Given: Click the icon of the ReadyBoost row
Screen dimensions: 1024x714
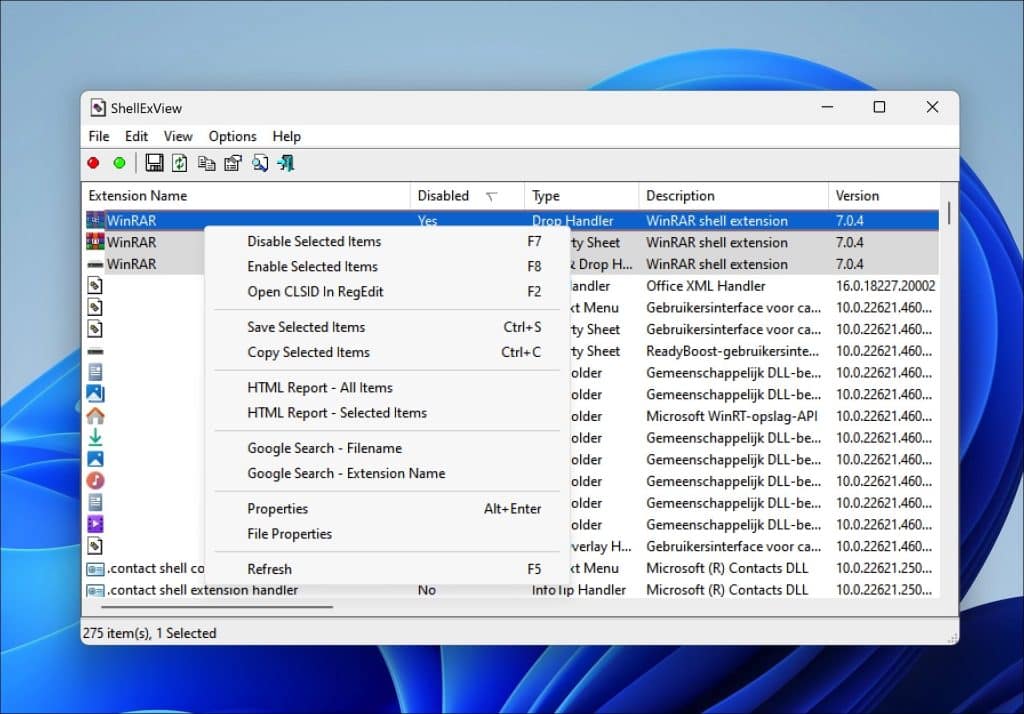Looking at the screenshot, I should [95, 351].
